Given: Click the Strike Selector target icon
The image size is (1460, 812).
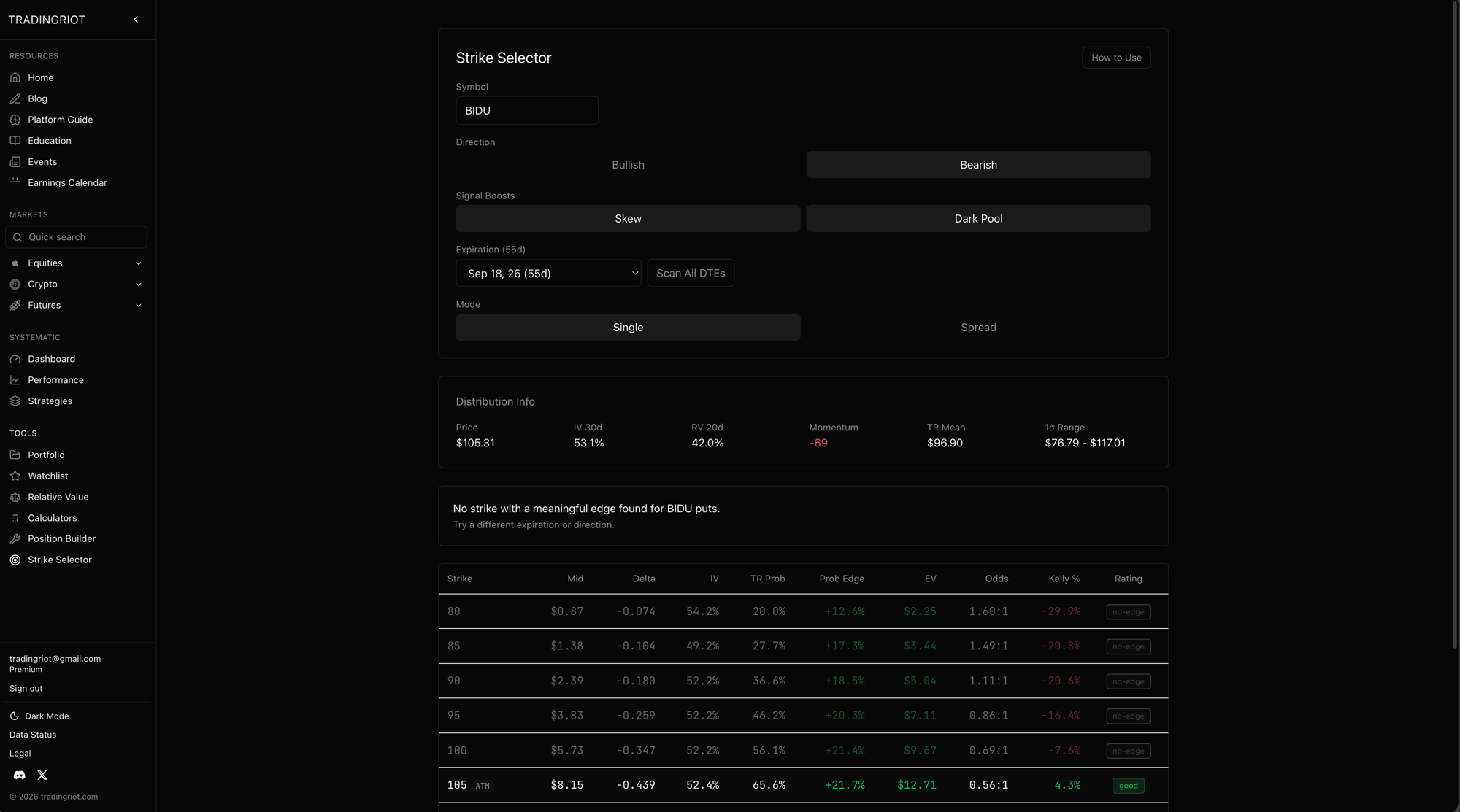Looking at the screenshot, I should point(15,560).
